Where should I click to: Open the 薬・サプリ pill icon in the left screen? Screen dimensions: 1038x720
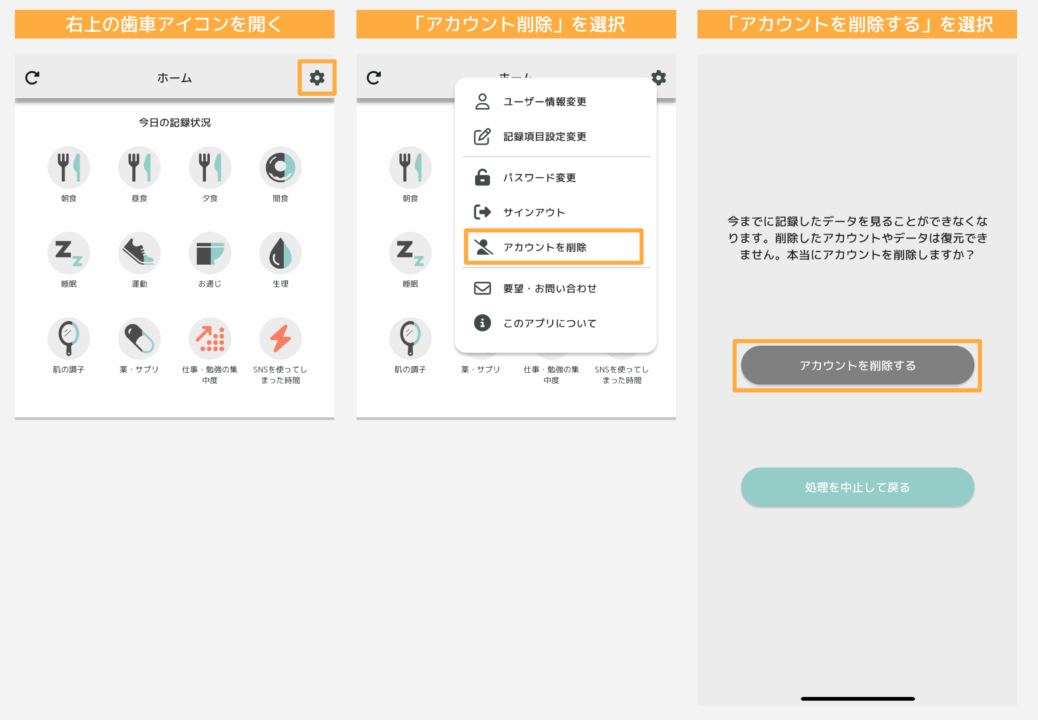[139, 339]
